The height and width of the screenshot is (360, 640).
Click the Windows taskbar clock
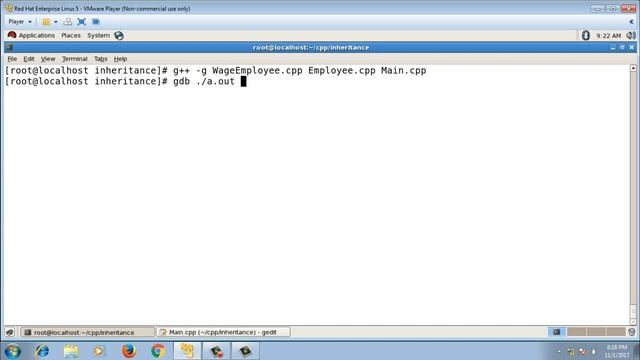617,351
